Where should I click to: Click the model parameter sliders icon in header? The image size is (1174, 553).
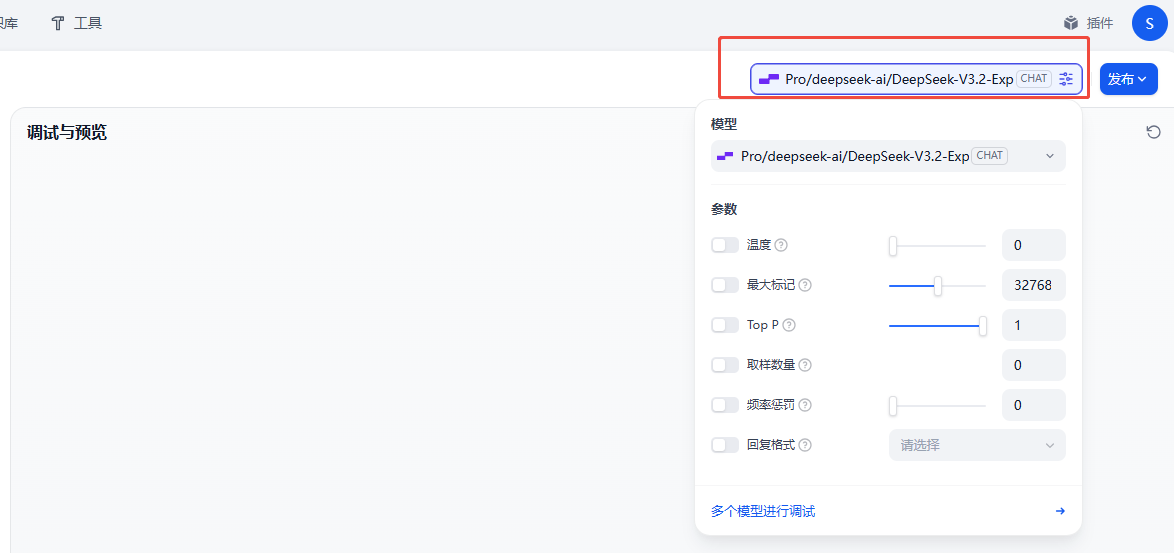pyautogui.click(x=1066, y=79)
